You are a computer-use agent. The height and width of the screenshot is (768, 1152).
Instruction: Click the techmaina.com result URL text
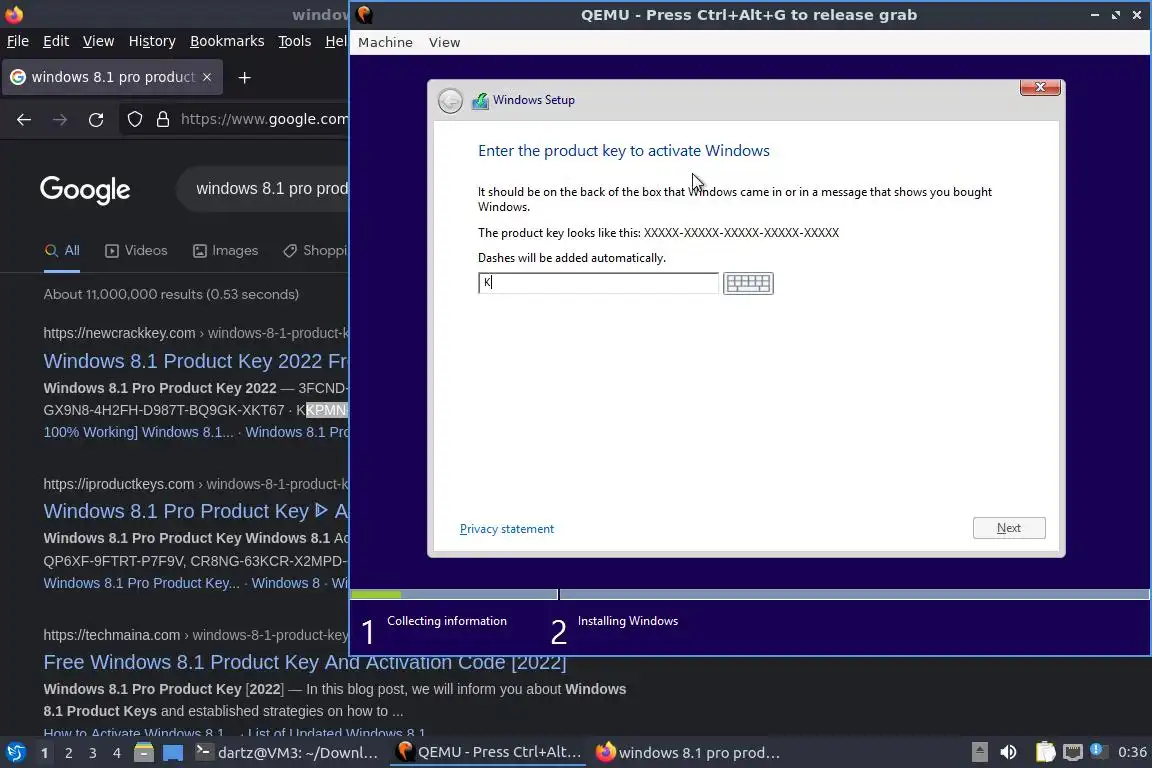[195, 635]
